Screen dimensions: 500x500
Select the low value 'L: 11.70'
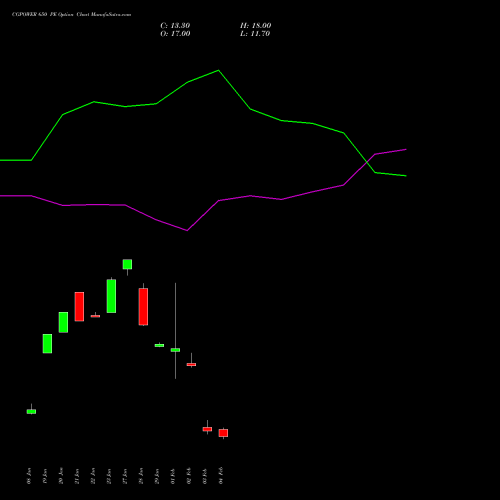tap(255, 34)
